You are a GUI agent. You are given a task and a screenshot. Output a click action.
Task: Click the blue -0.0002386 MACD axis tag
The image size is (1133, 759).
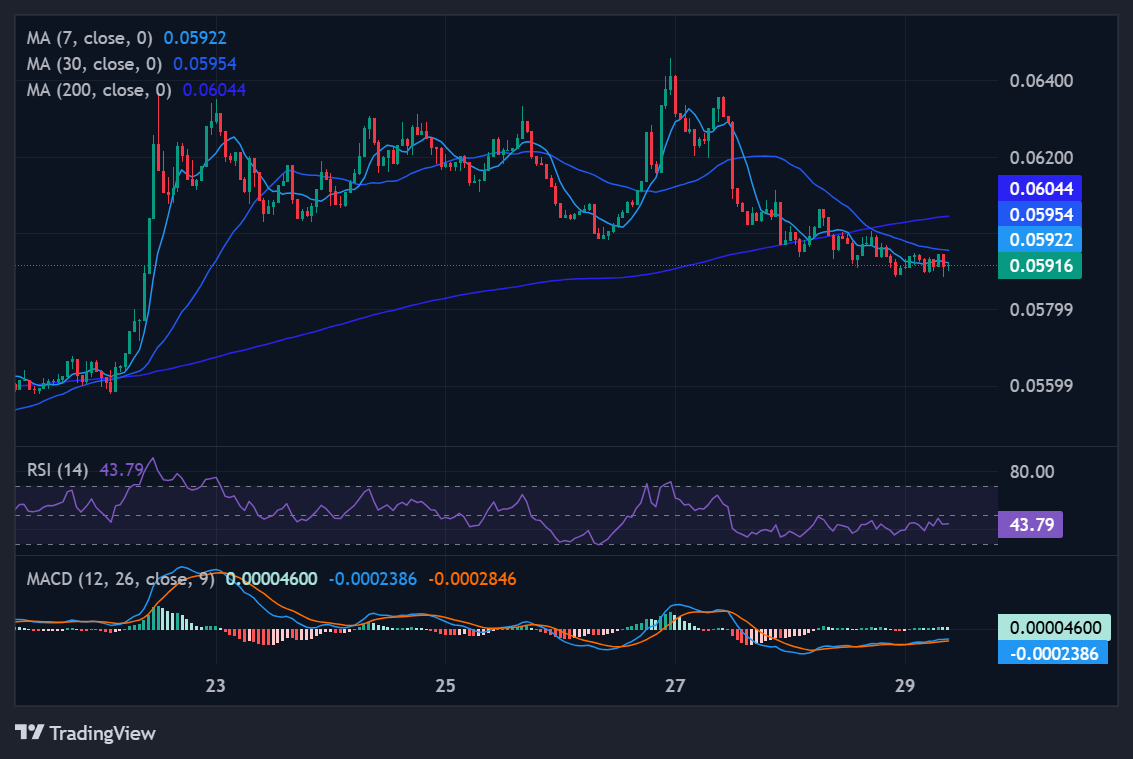(x=1054, y=654)
